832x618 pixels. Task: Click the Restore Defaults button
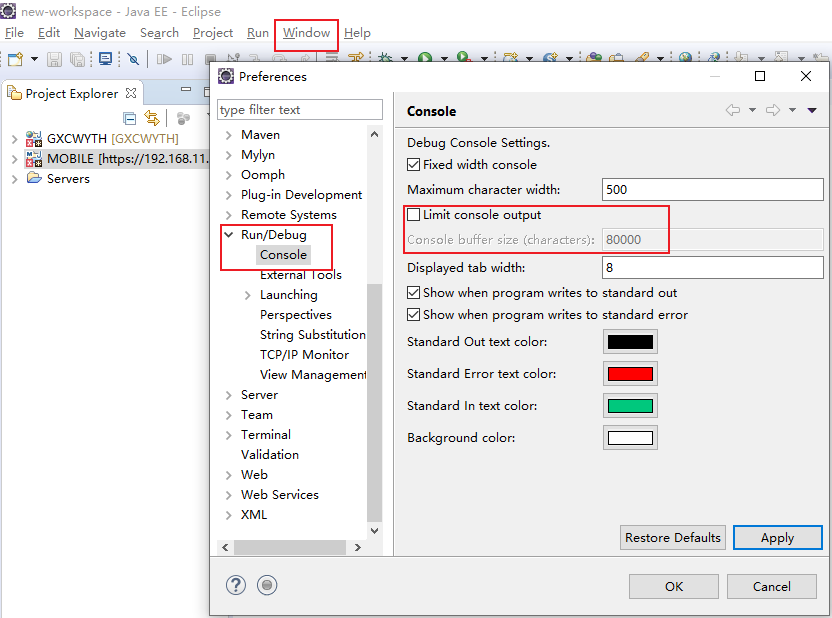[x=673, y=537]
